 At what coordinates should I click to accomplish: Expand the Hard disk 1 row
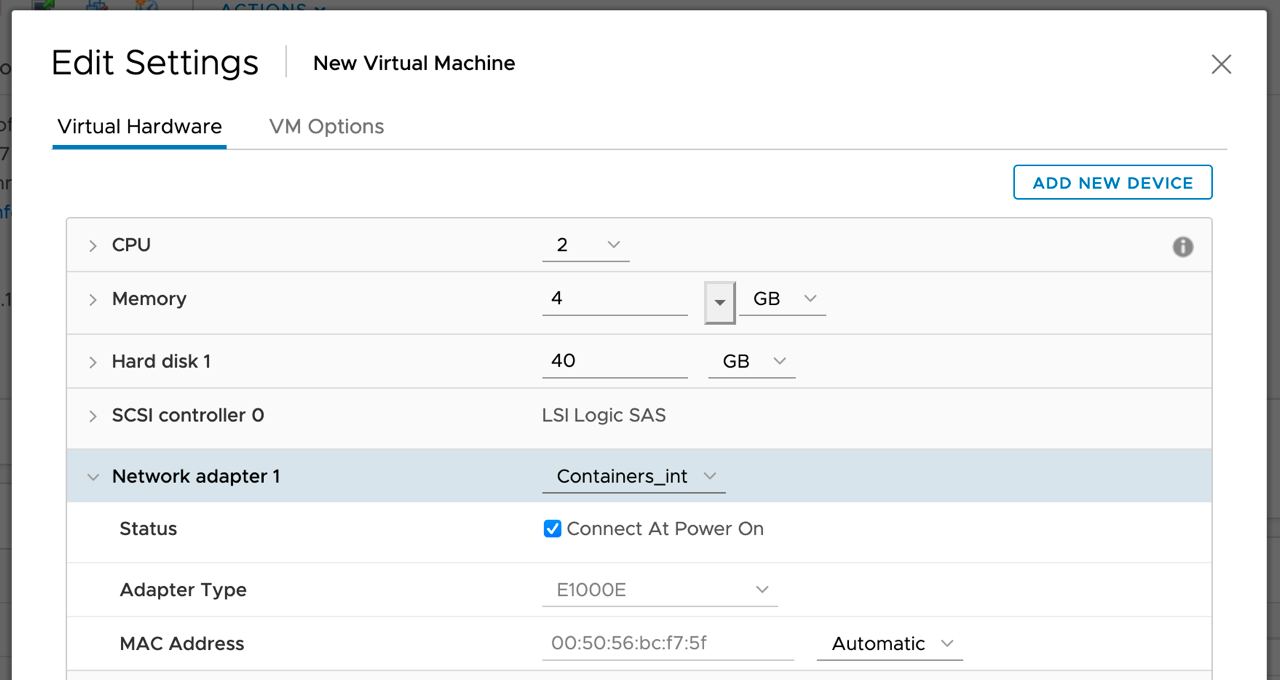(x=93, y=362)
